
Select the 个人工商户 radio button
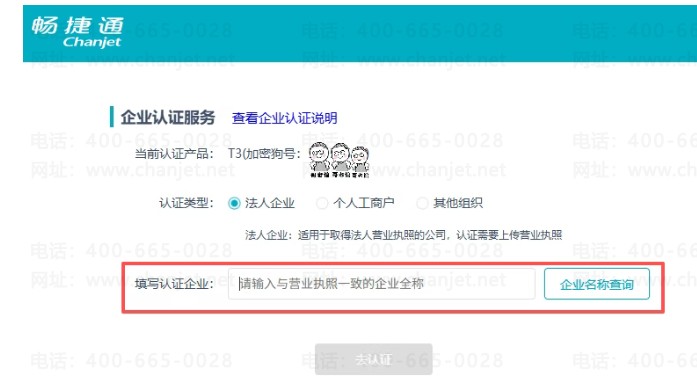pyautogui.click(x=322, y=203)
